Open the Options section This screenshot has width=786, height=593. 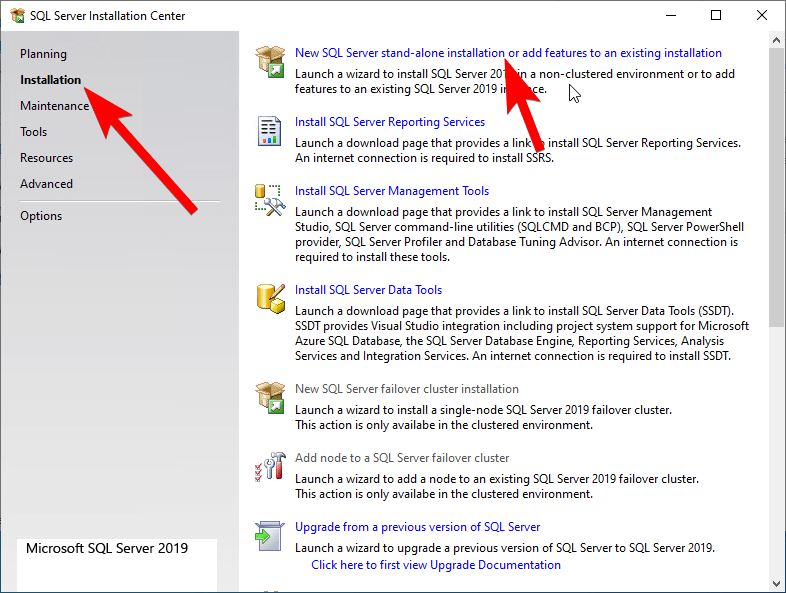[41, 216]
